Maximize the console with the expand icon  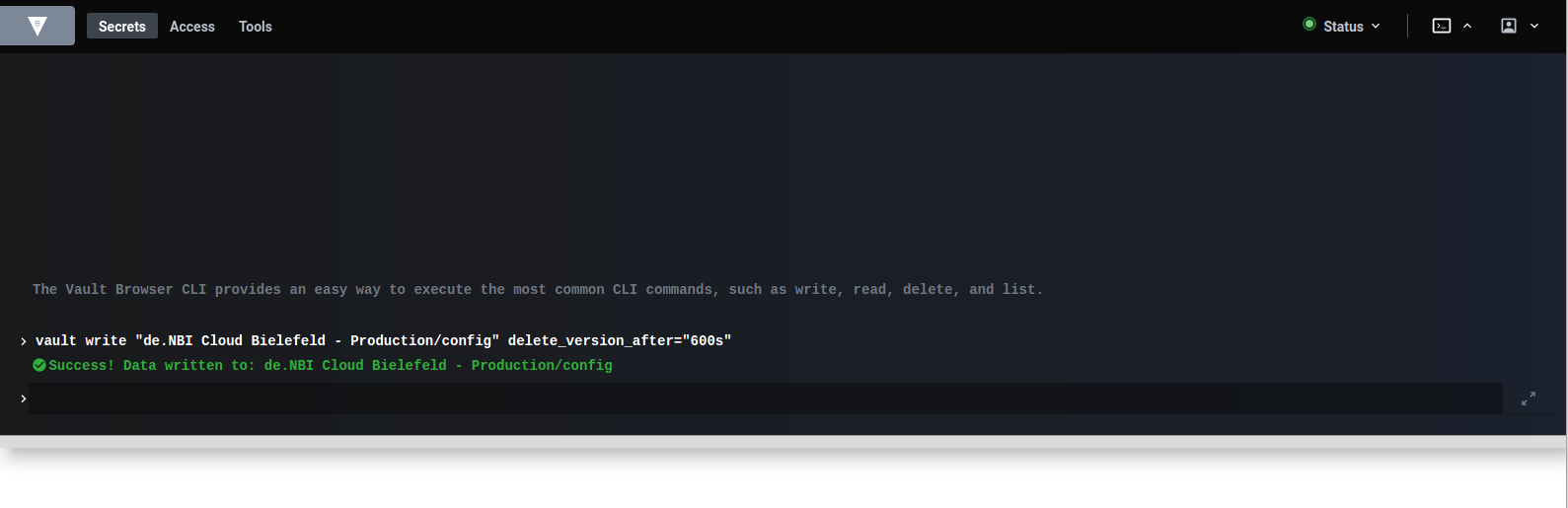tap(1529, 399)
